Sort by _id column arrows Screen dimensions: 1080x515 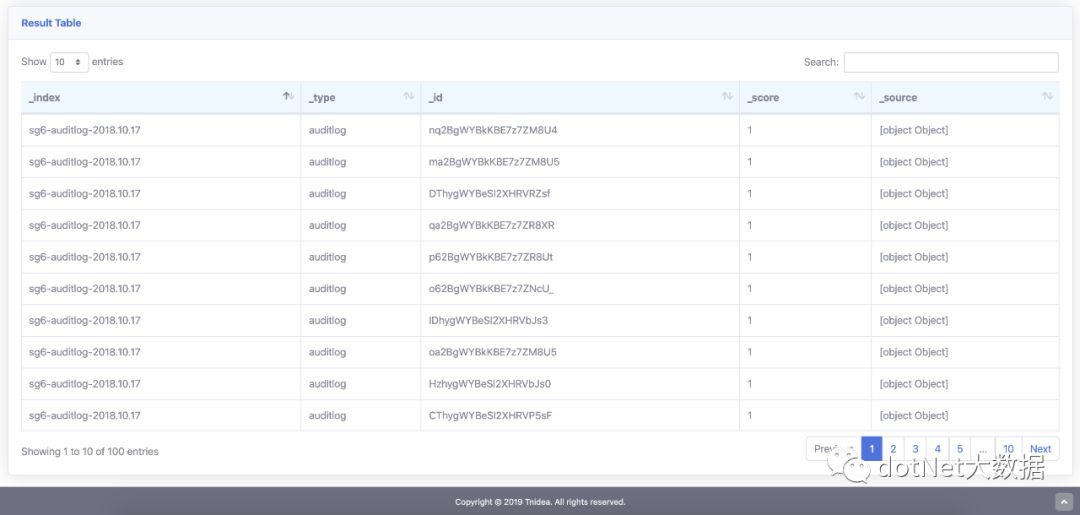[x=727, y=96]
